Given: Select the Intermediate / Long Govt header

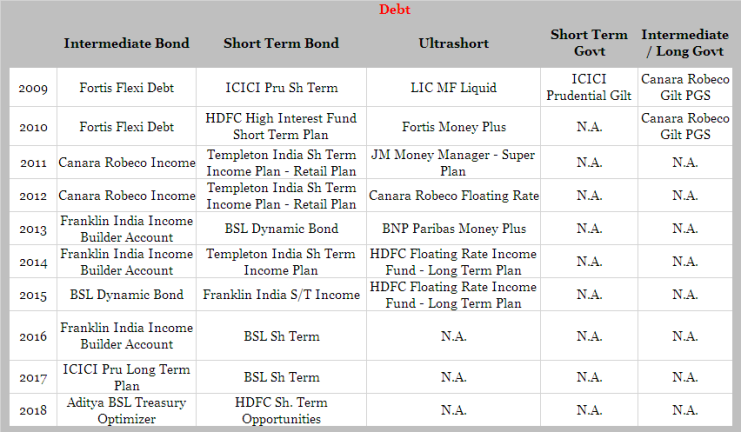Looking at the screenshot, I should point(685,43).
